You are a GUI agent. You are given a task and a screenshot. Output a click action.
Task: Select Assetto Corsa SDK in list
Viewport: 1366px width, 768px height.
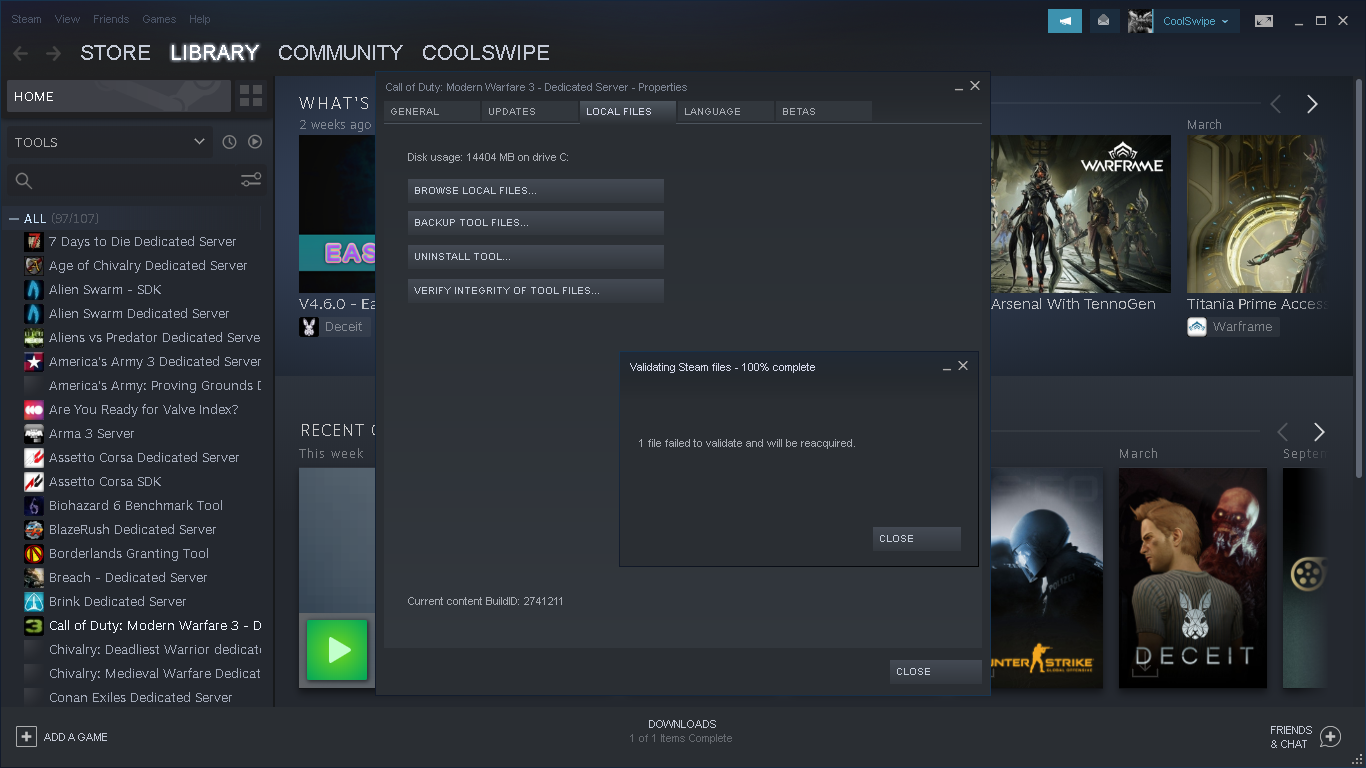[105, 482]
